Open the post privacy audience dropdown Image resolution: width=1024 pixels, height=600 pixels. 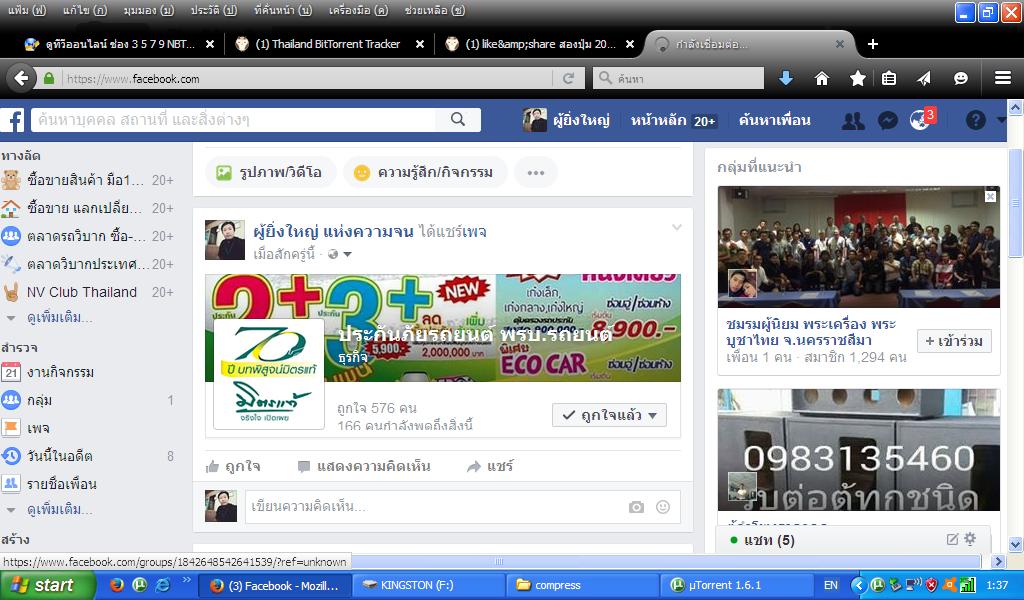click(340, 255)
